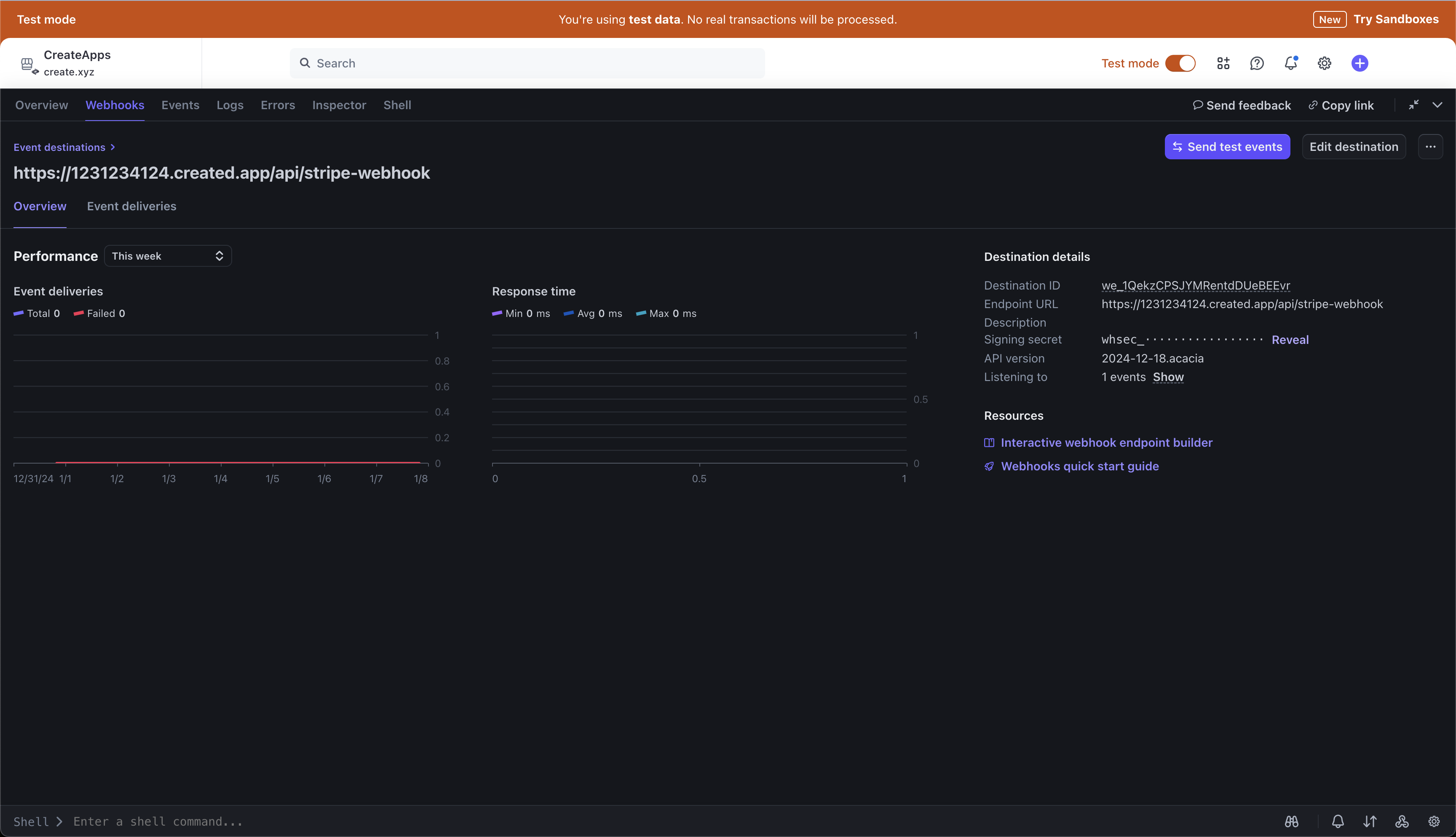Switch to the Event deliveries tab
Screen dimensions: 1456x837
click(131, 207)
